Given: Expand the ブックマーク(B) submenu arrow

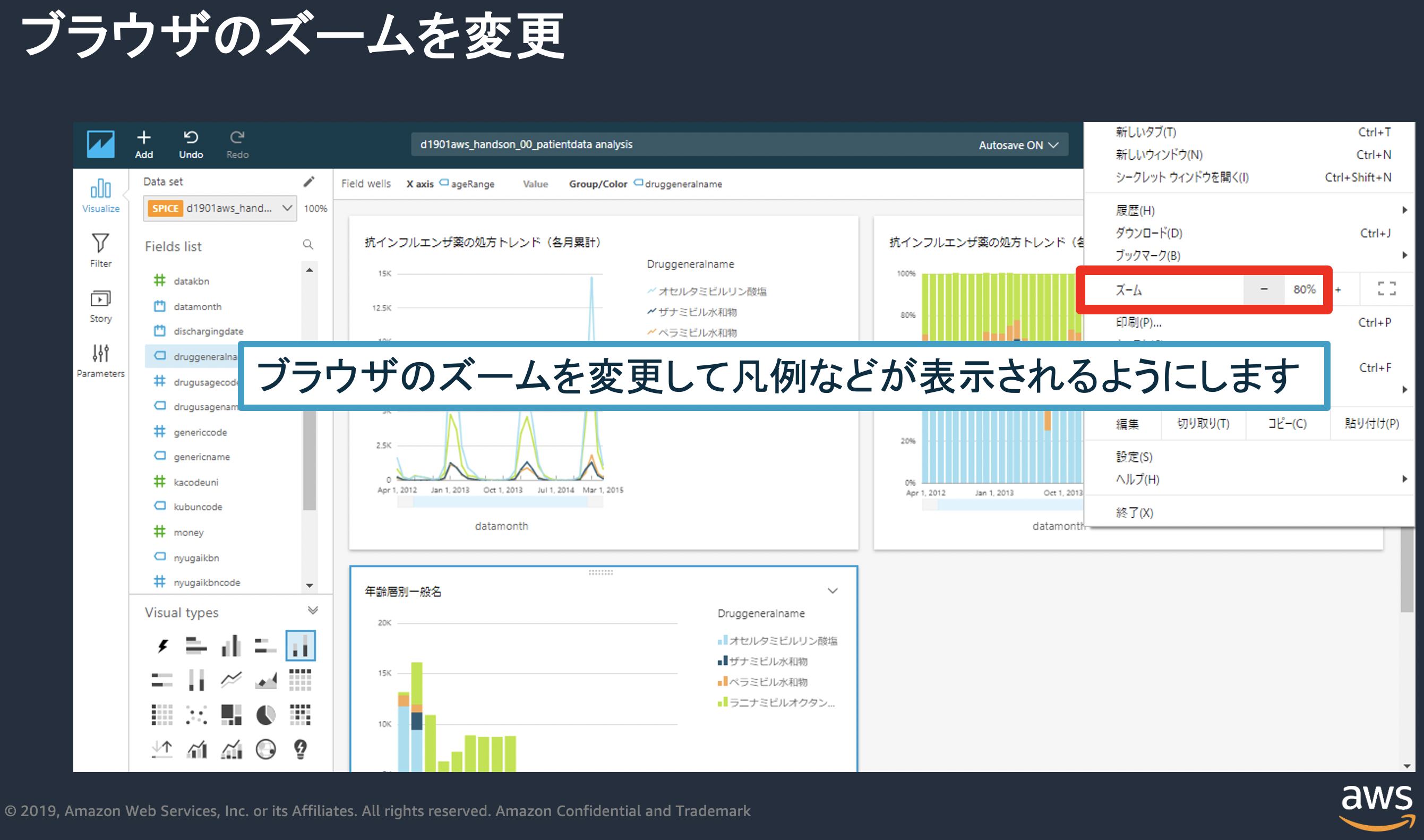Looking at the screenshot, I should click(x=1405, y=255).
